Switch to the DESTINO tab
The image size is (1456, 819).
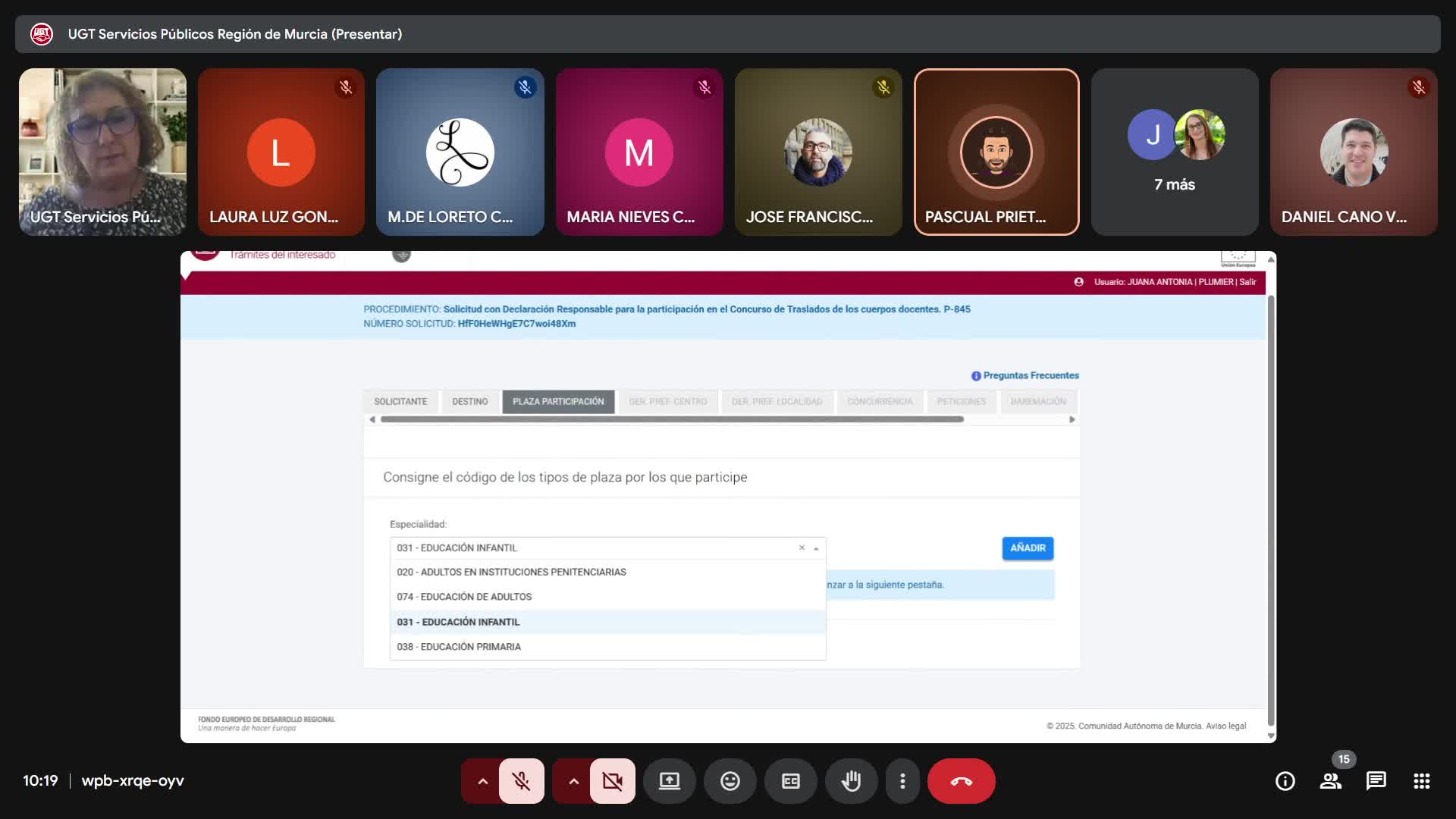click(x=469, y=402)
